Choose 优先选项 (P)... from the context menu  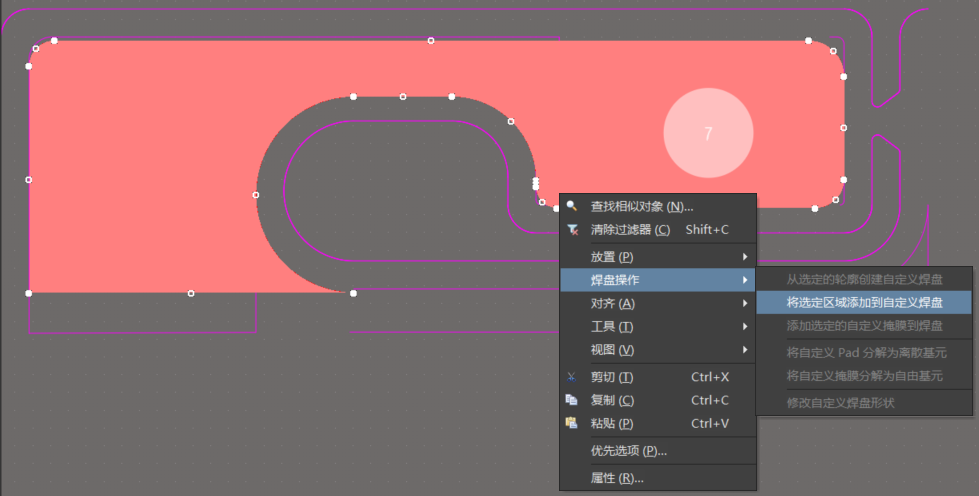(628, 451)
